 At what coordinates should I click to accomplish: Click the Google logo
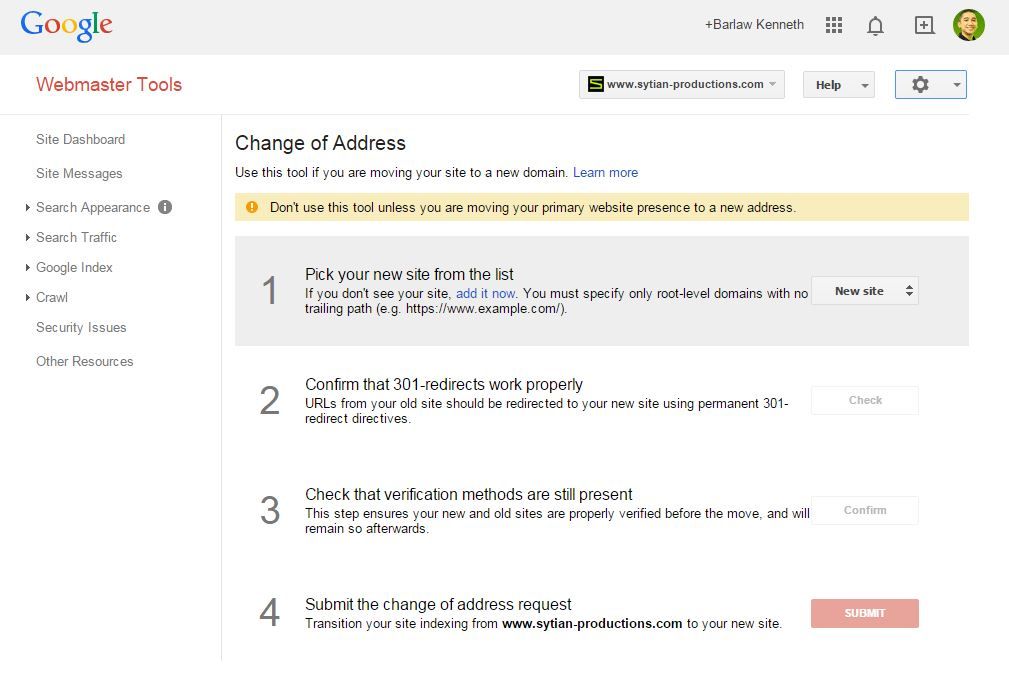point(66,26)
